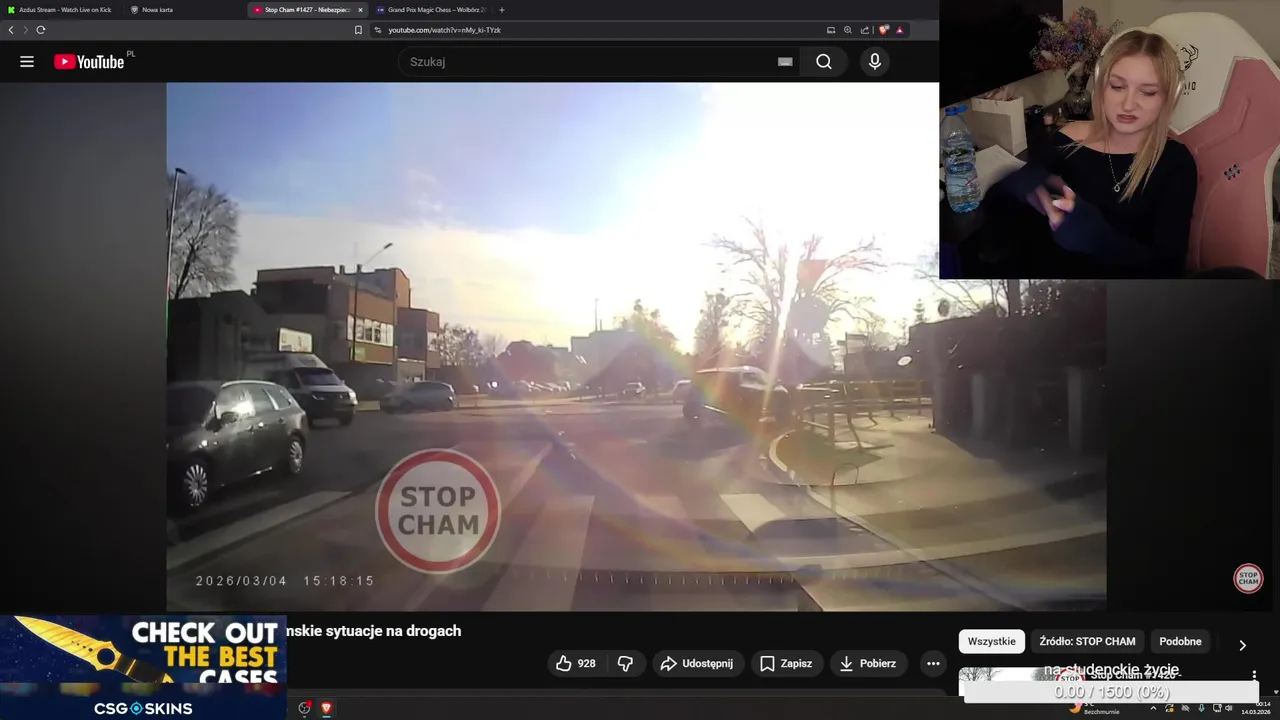Image resolution: width=1280 pixels, height=720 pixels.
Task: Click the Stop Cham channel watermark in video
Action: click(x=1248, y=578)
